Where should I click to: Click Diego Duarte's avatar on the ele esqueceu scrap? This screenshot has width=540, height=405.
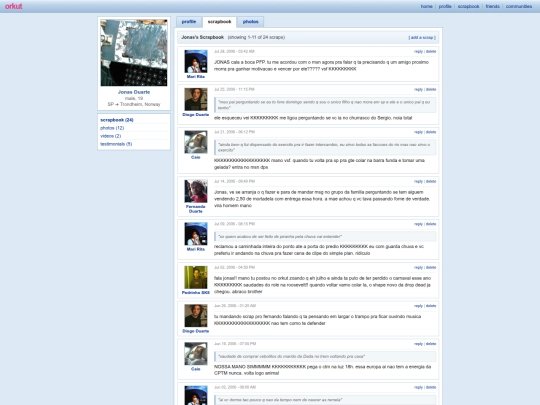[196, 99]
